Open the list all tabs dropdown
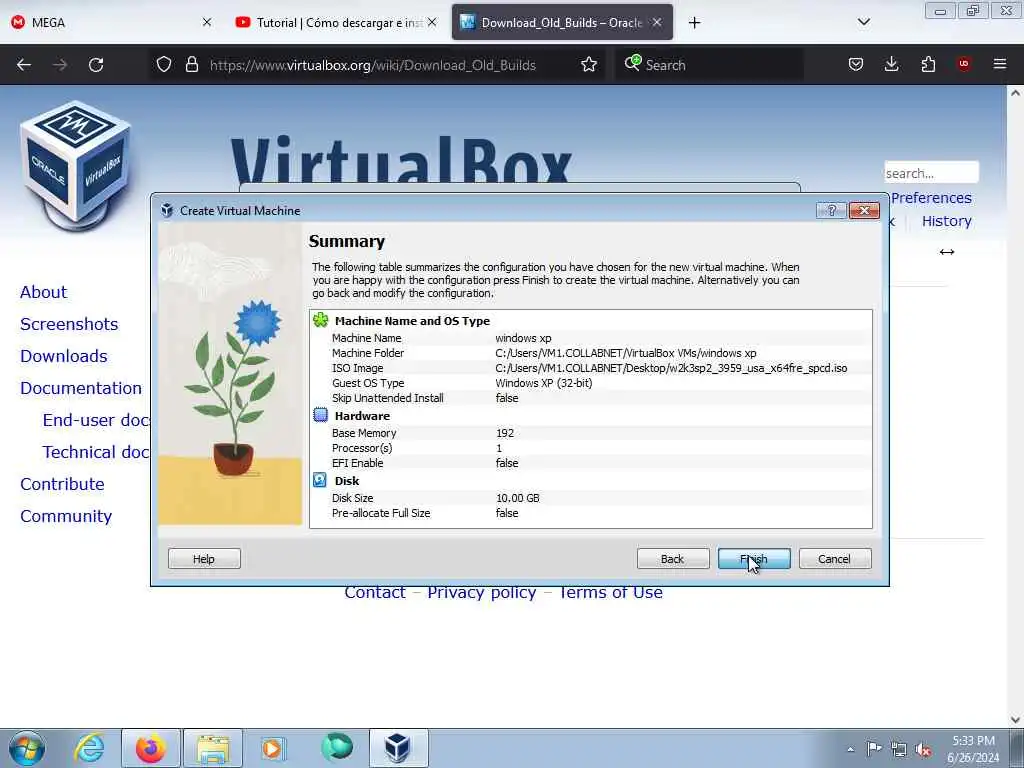1024x768 pixels. pos(863,22)
